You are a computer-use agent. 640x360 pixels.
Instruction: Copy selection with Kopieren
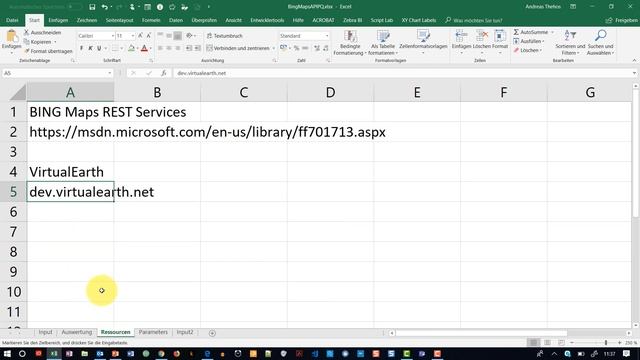(38, 42)
